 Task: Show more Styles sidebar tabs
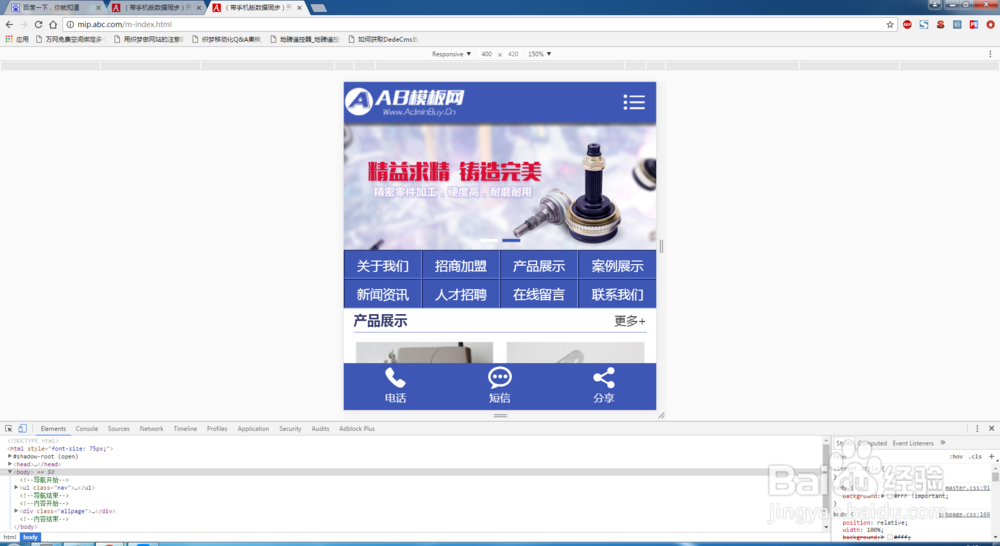[x=943, y=443]
